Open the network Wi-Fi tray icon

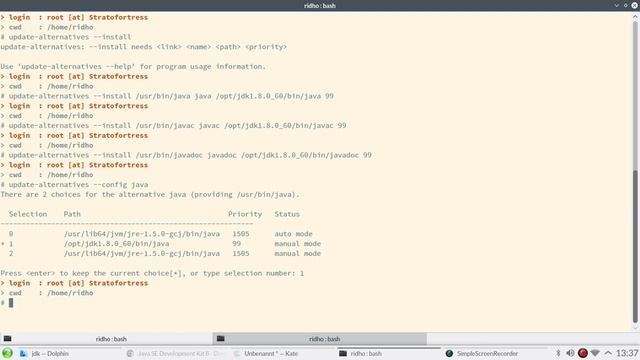[595, 353]
